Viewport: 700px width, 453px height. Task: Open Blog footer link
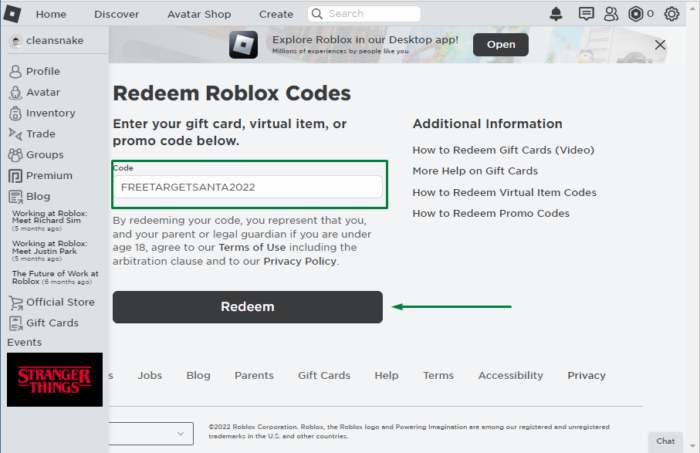198,375
